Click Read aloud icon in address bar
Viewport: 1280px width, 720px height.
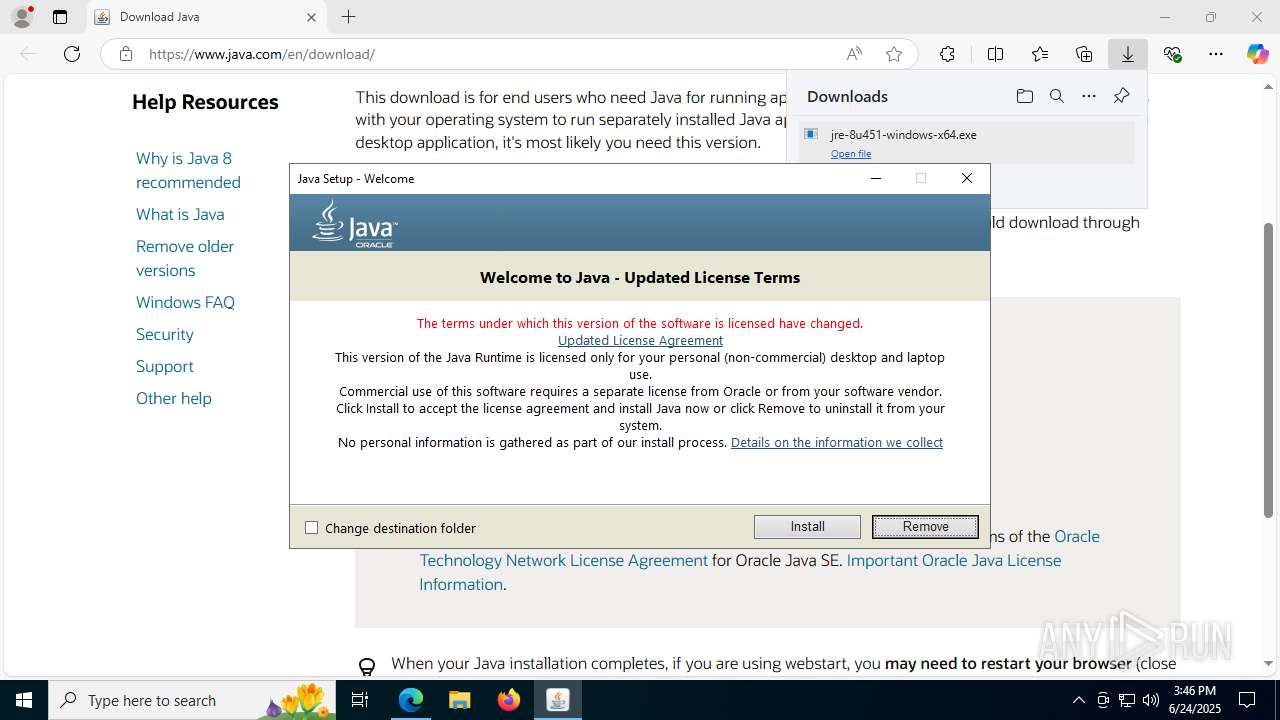tap(854, 54)
